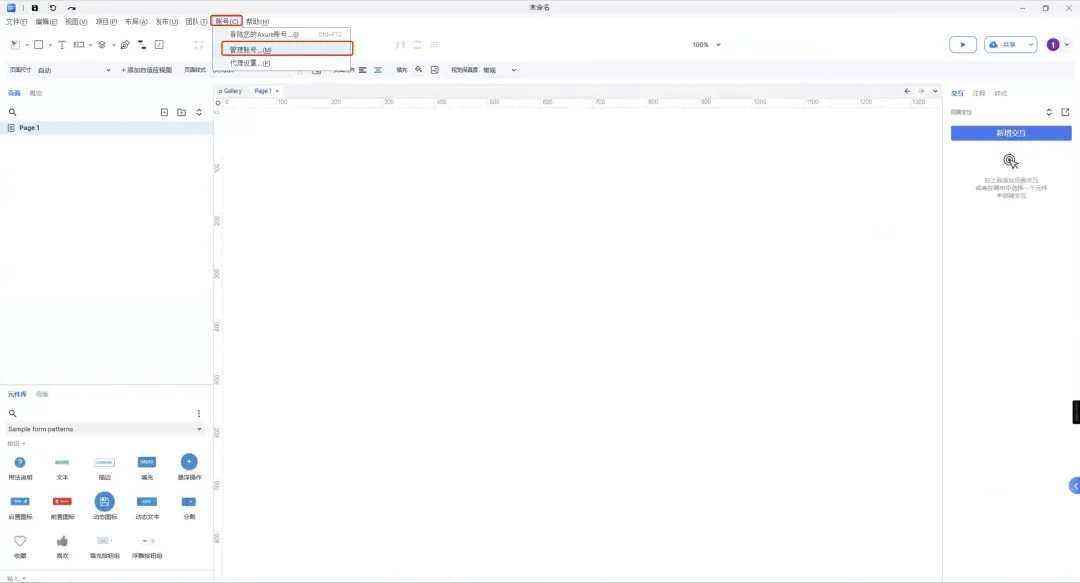
Task: Click the add folder icon
Action: click(181, 112)
